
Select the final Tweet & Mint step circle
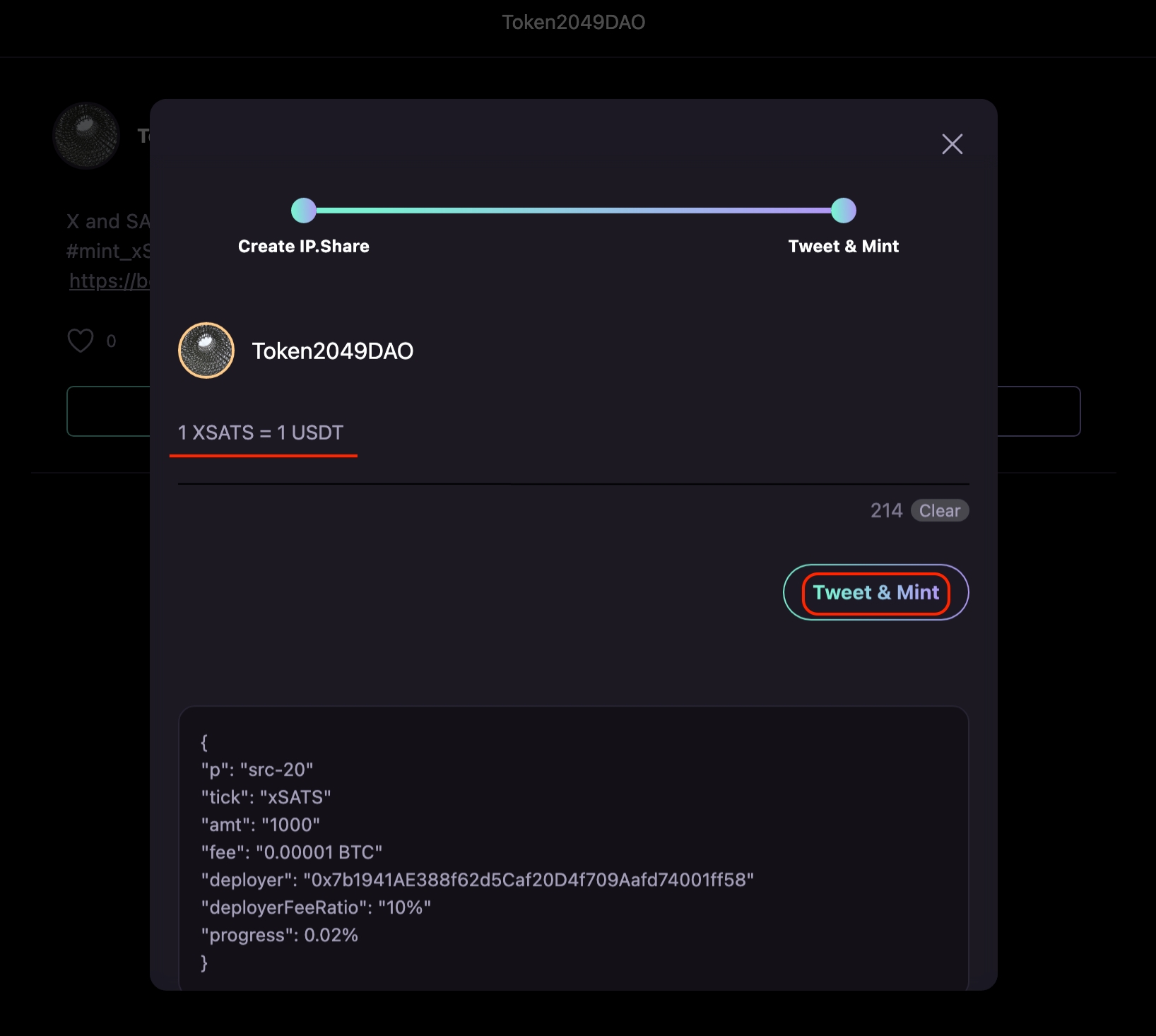click(843, 211)
